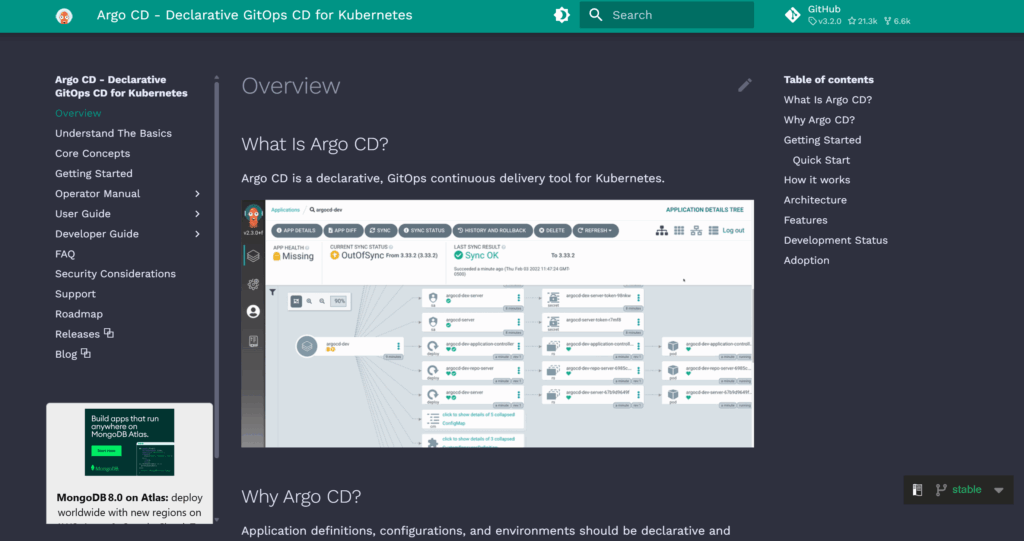
Task: Click the Read the Docs book icon
Action: pos(917,490)
